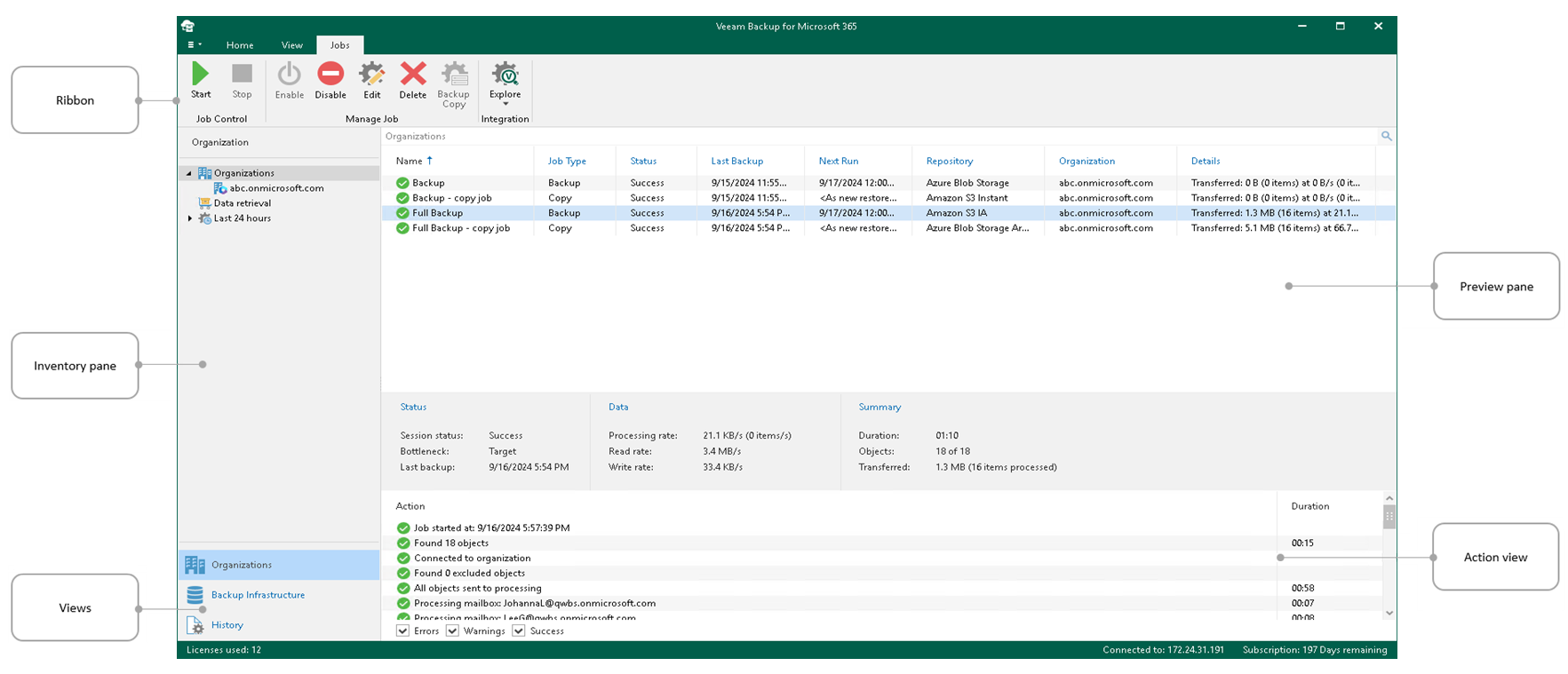Click the Stop job icon
1568x674 pixels.
coord(242,74)
